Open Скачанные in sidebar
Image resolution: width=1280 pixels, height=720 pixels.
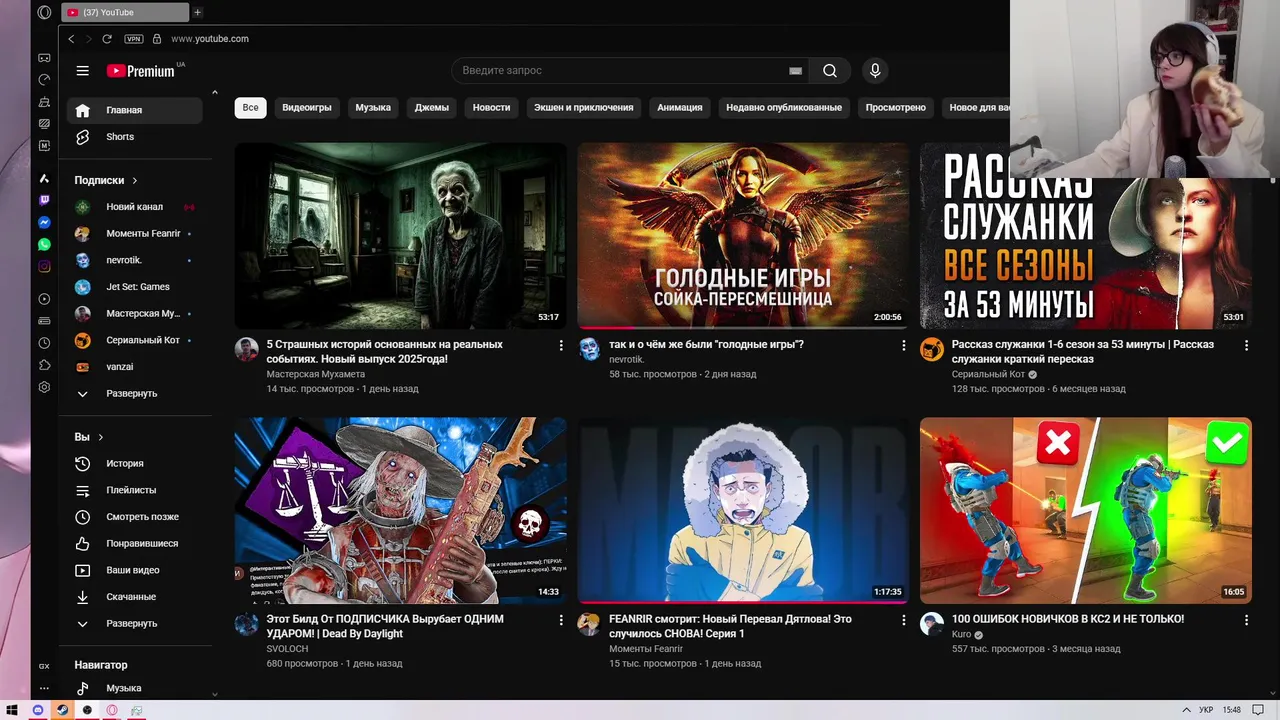point(135,597)
